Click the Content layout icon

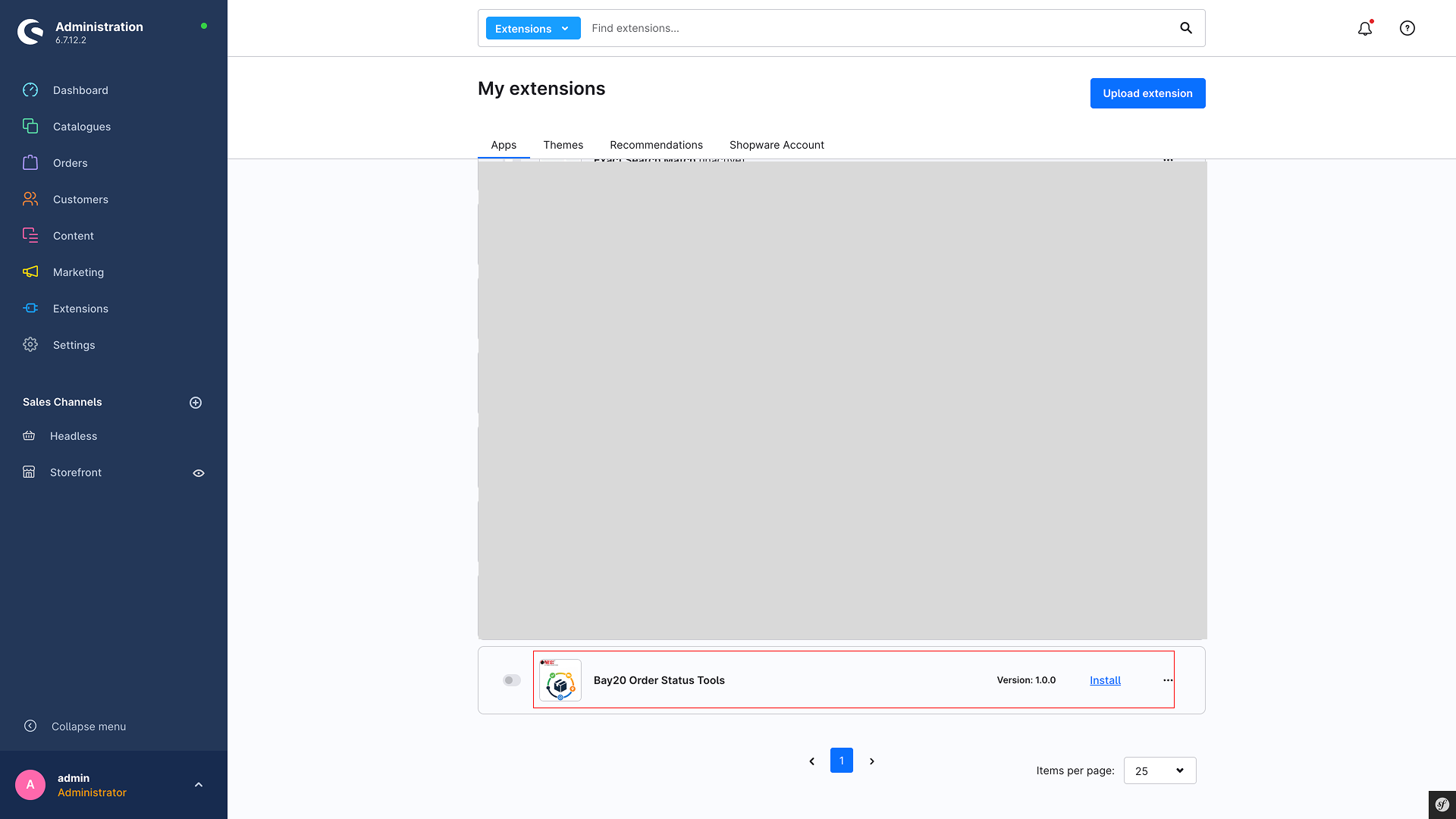30,236
